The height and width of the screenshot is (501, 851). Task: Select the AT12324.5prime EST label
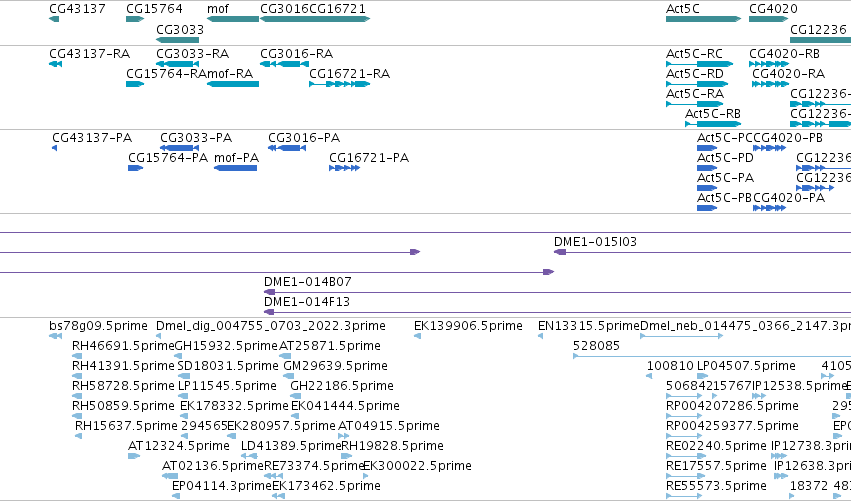click(x=179, y=446)
